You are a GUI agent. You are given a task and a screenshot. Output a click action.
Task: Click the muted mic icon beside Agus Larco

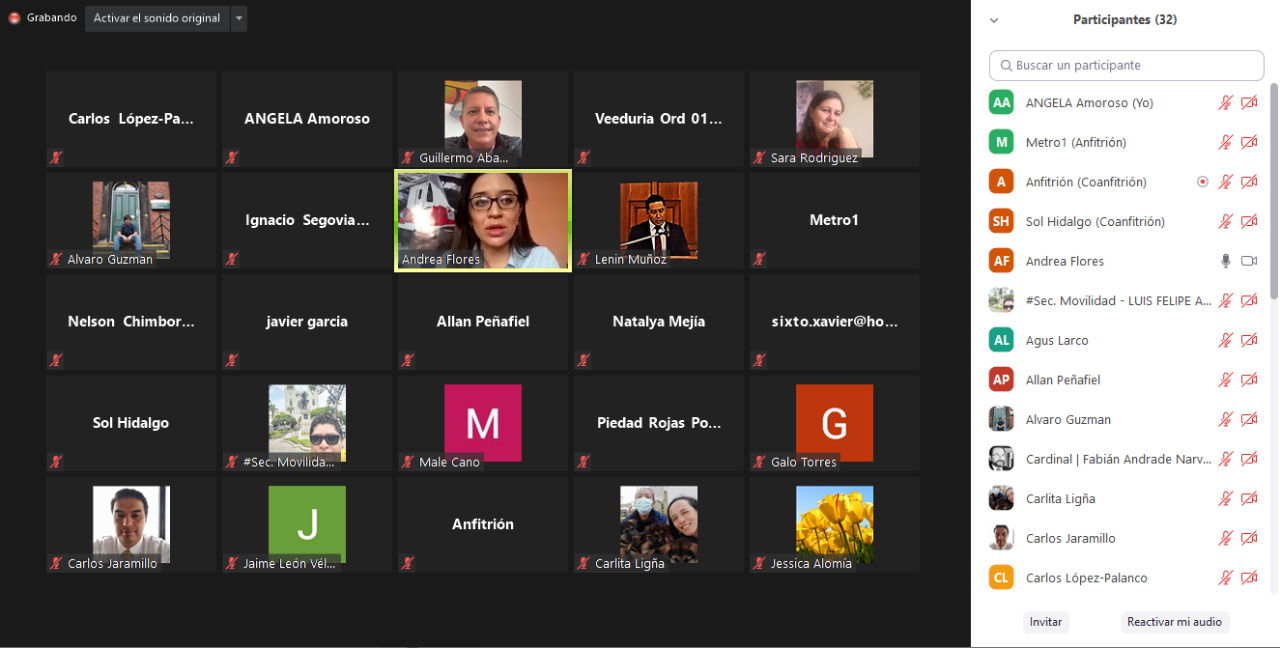point(1225,340)
